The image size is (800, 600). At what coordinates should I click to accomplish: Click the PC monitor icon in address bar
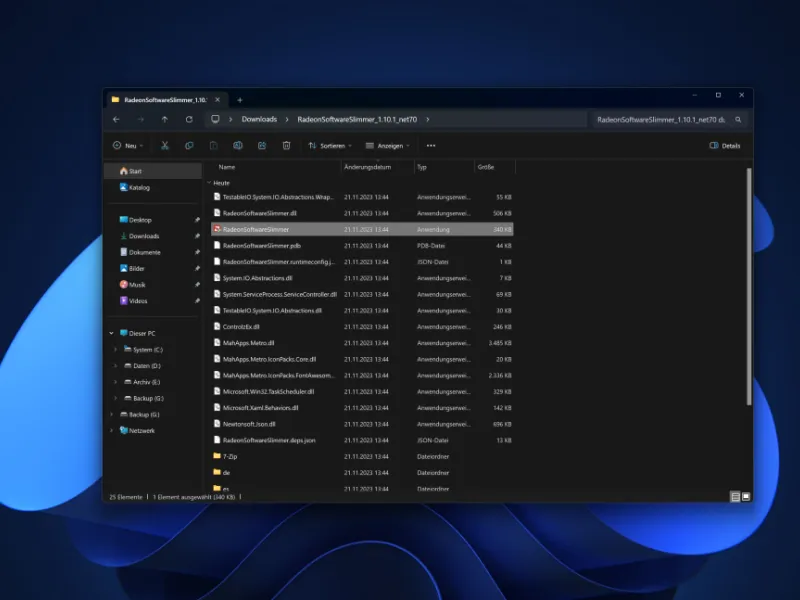[x=215, y=119]
